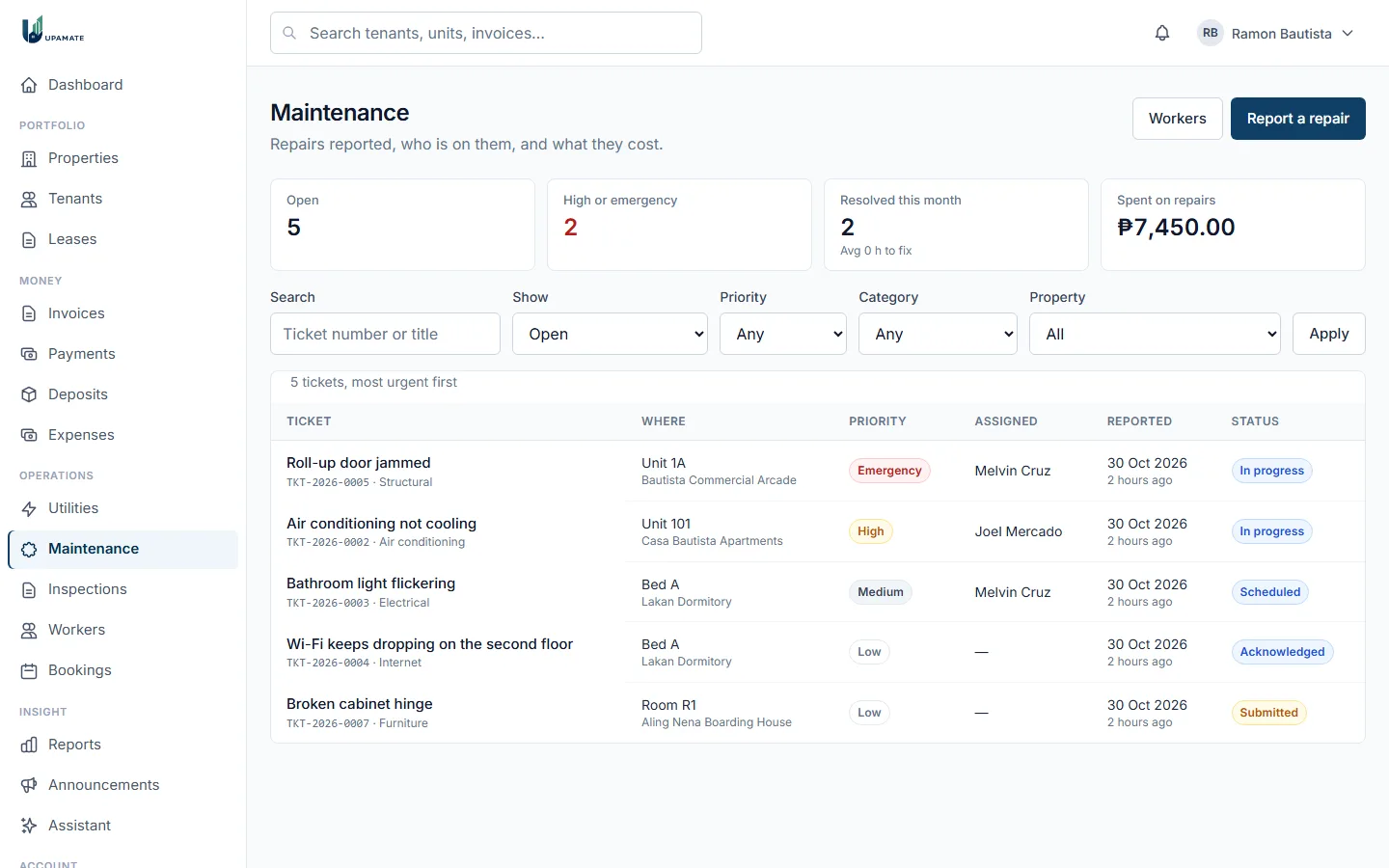Click the Acknowledged status badge
The width and height of the screenshot is (1389, 868).
(1282, 652)
